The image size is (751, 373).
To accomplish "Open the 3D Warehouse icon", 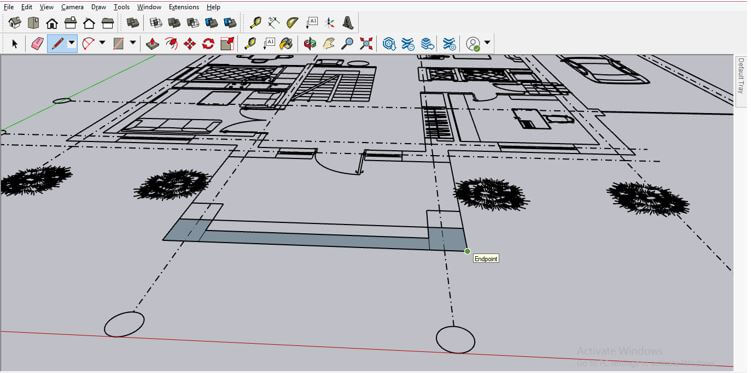I will pos(389,44).
